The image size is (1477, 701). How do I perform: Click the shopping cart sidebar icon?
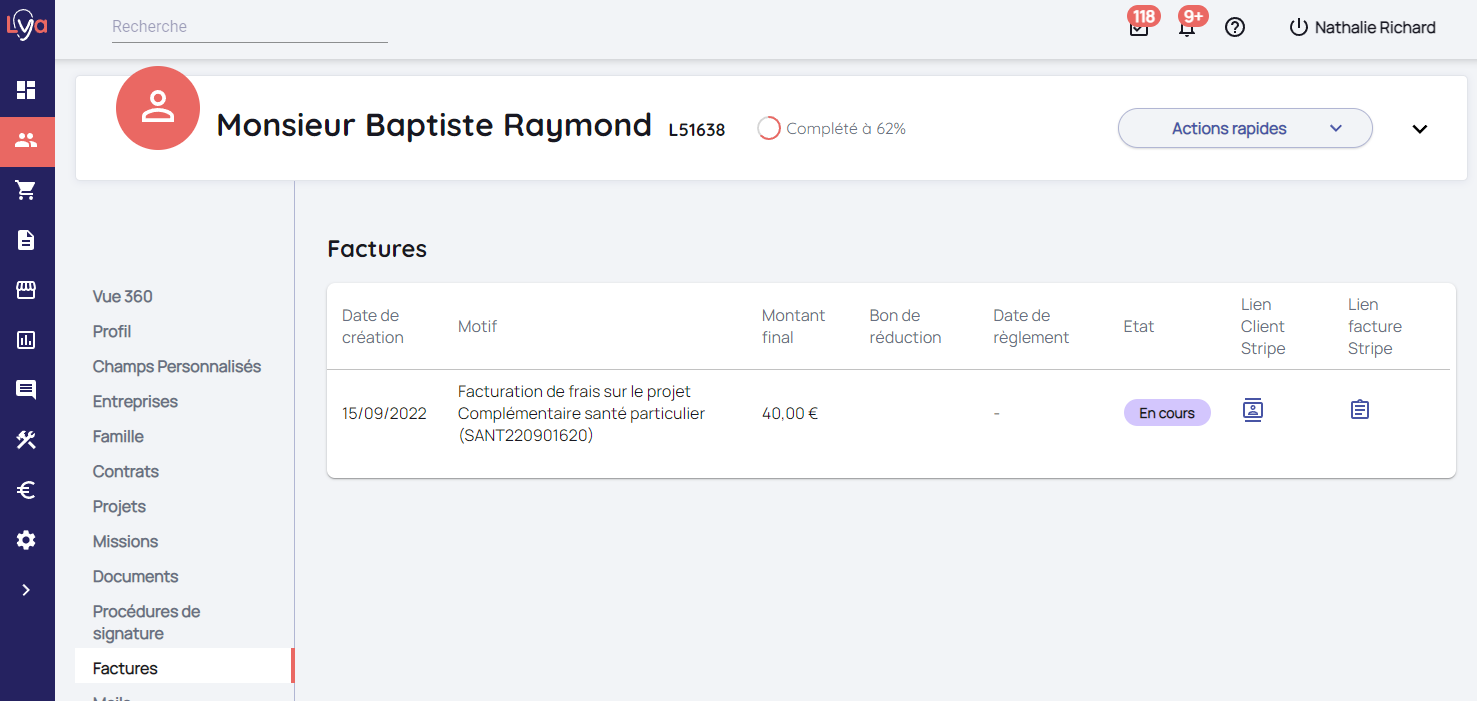[26, 190]
